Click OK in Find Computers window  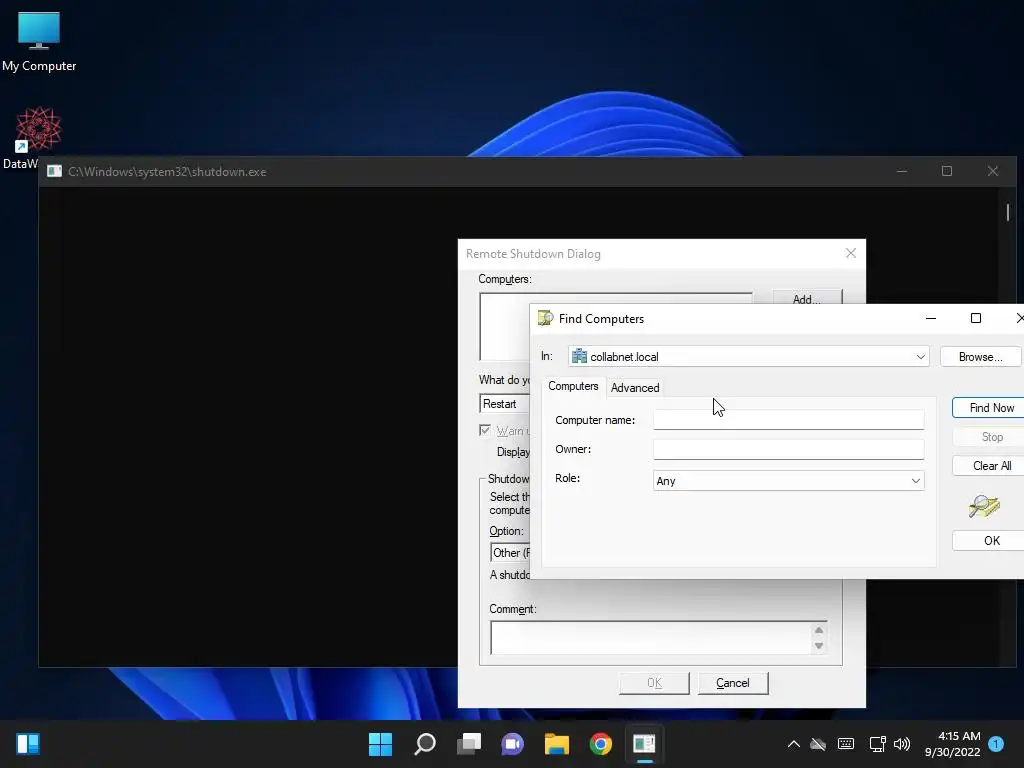(988, 540)
